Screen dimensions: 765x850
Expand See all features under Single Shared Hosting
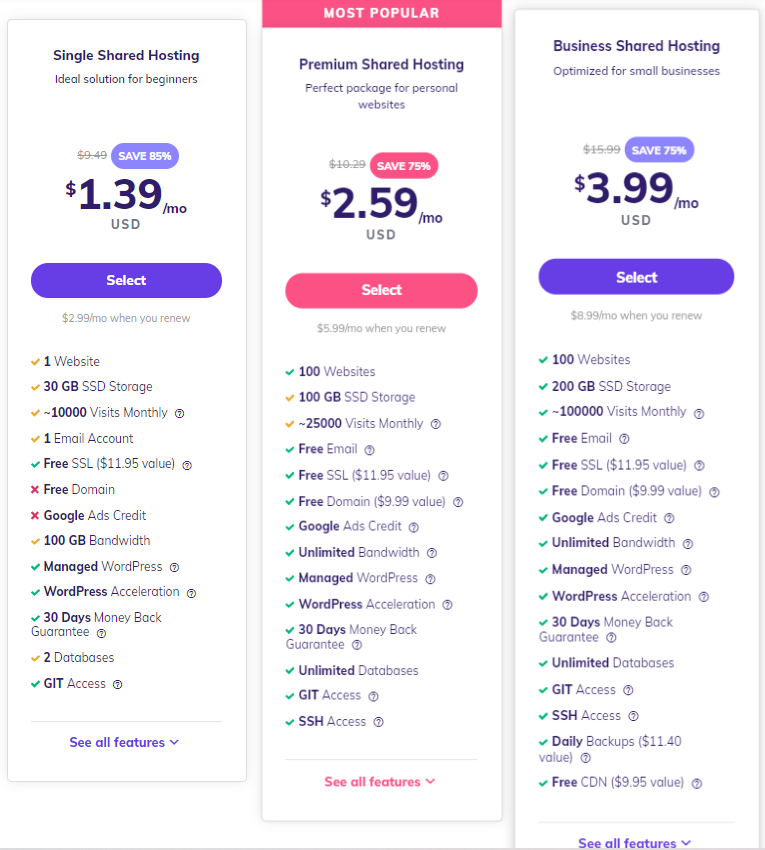click(124, 742)
